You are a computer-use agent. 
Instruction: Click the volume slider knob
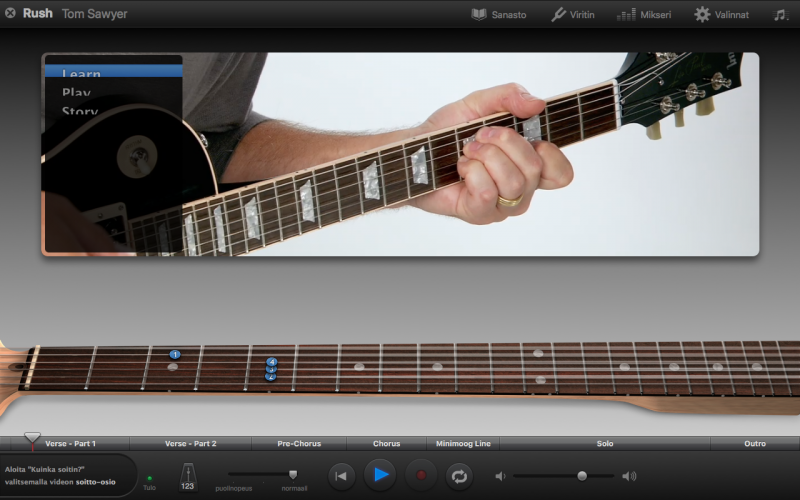(x=582, y=475)
